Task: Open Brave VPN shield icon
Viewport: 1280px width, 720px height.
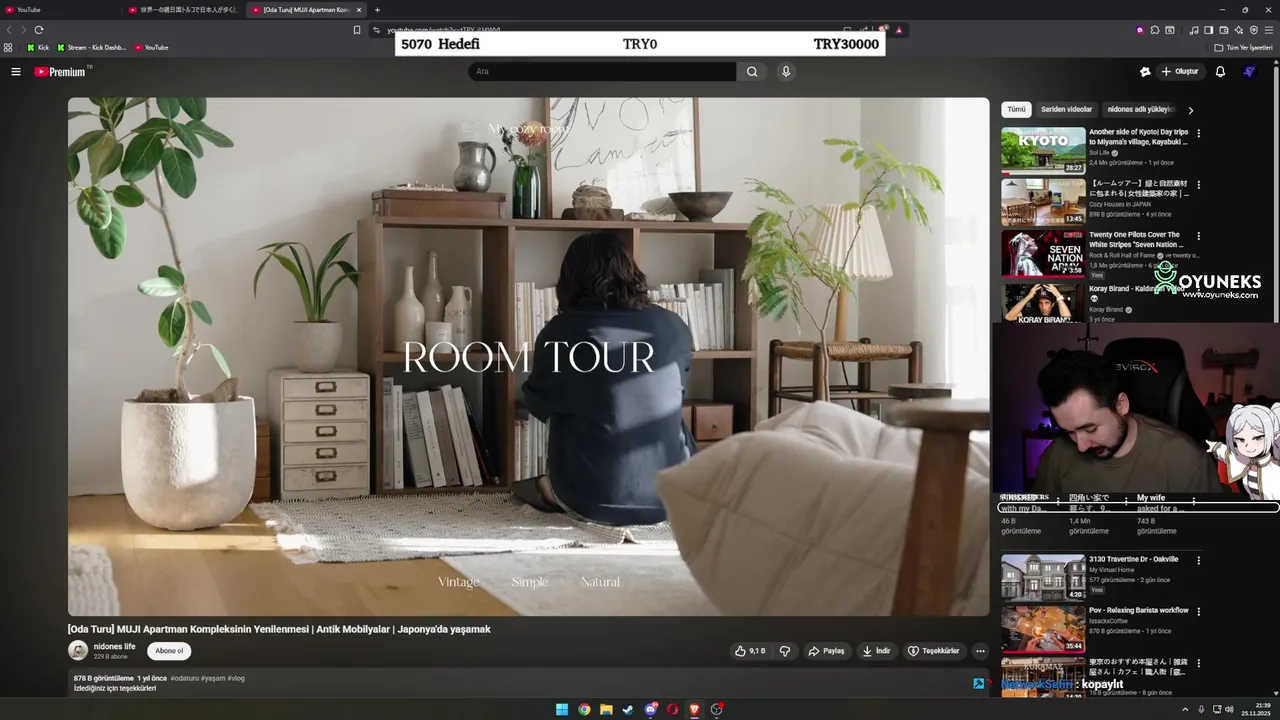Action: pyautogui.click(x=1253, y=30)
